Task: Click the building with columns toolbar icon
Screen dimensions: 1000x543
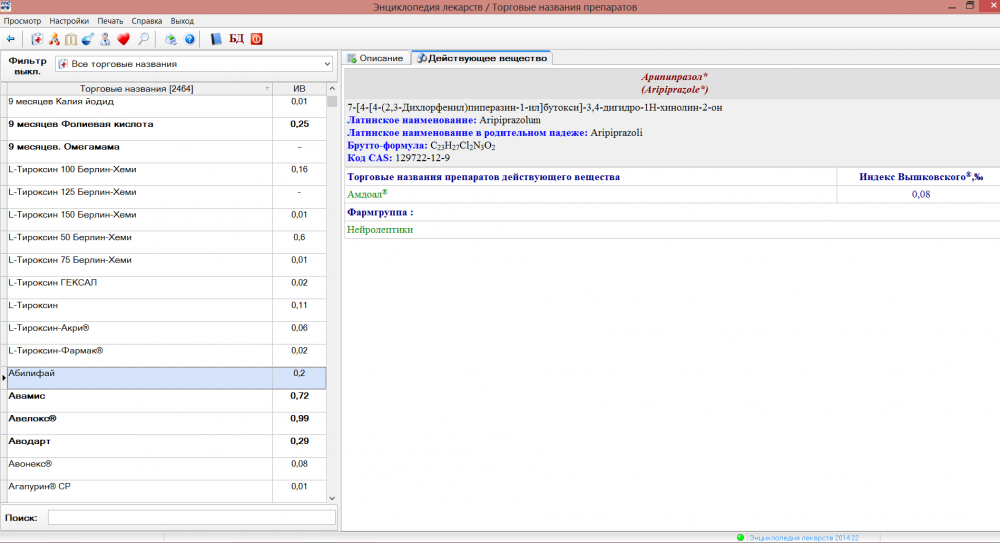Action: pos(70,39)
